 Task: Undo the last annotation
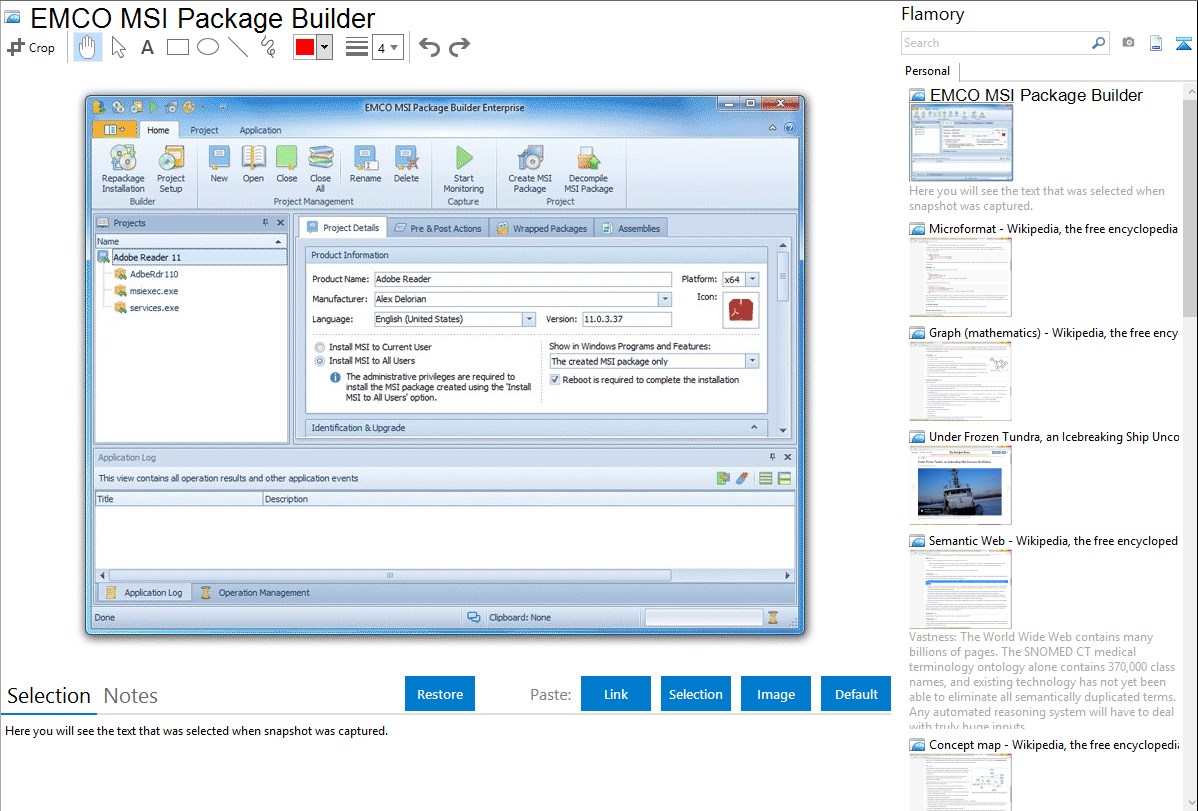(x=429, y=47)
